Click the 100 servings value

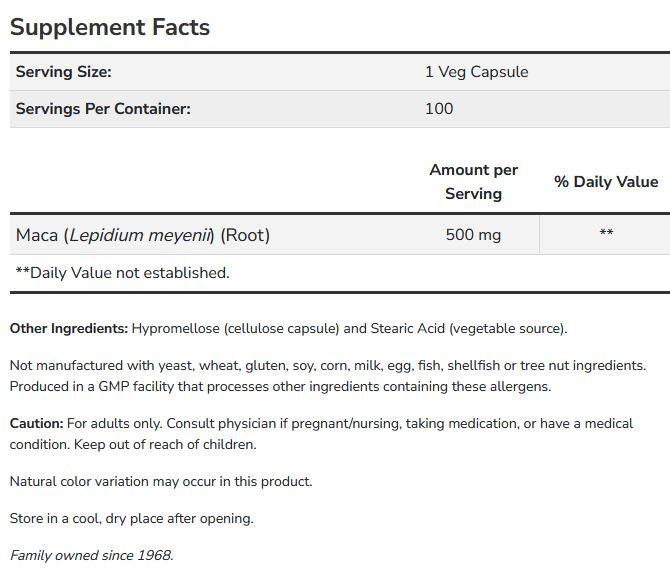(x=439, y=108)
